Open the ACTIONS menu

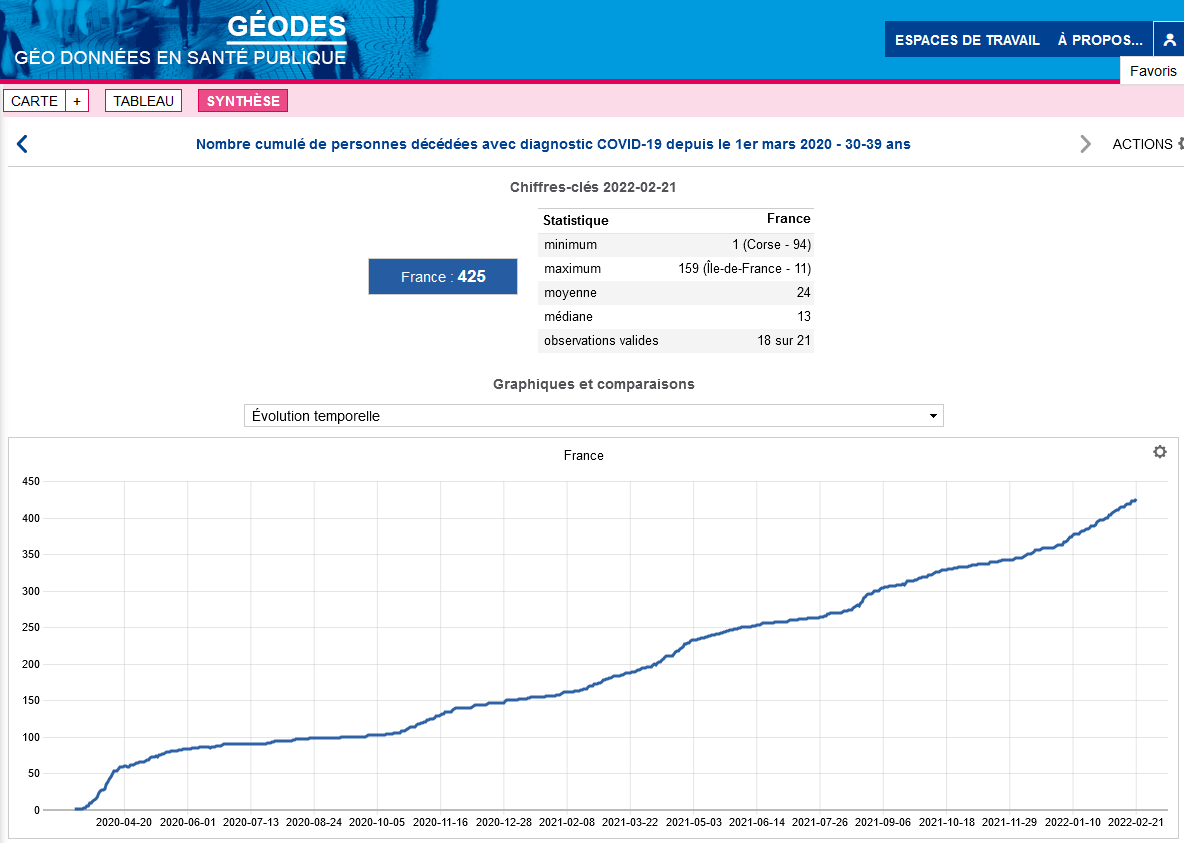(x=1146, y=144)
